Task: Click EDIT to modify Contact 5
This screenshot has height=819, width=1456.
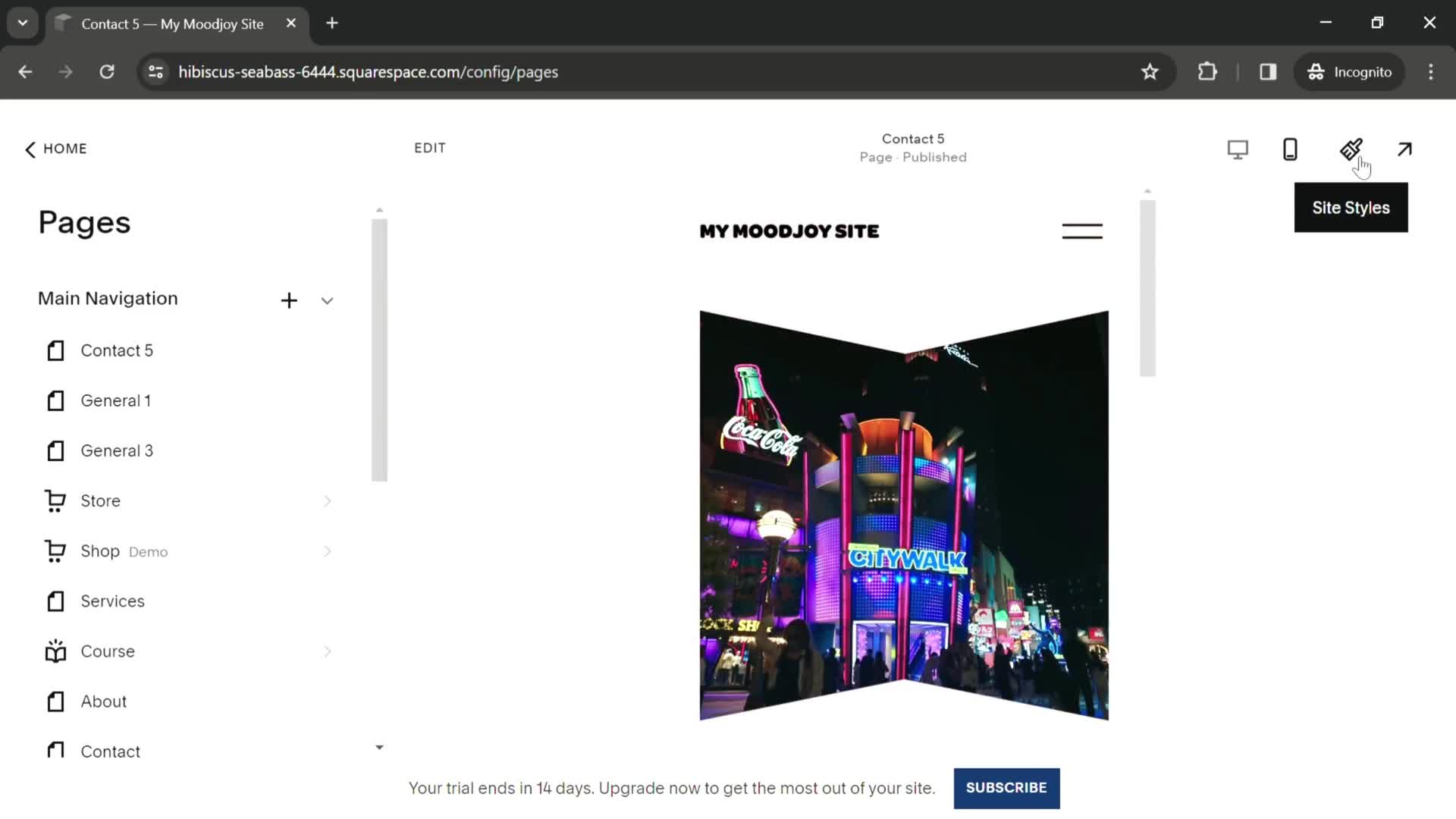Action: (430, 148)
